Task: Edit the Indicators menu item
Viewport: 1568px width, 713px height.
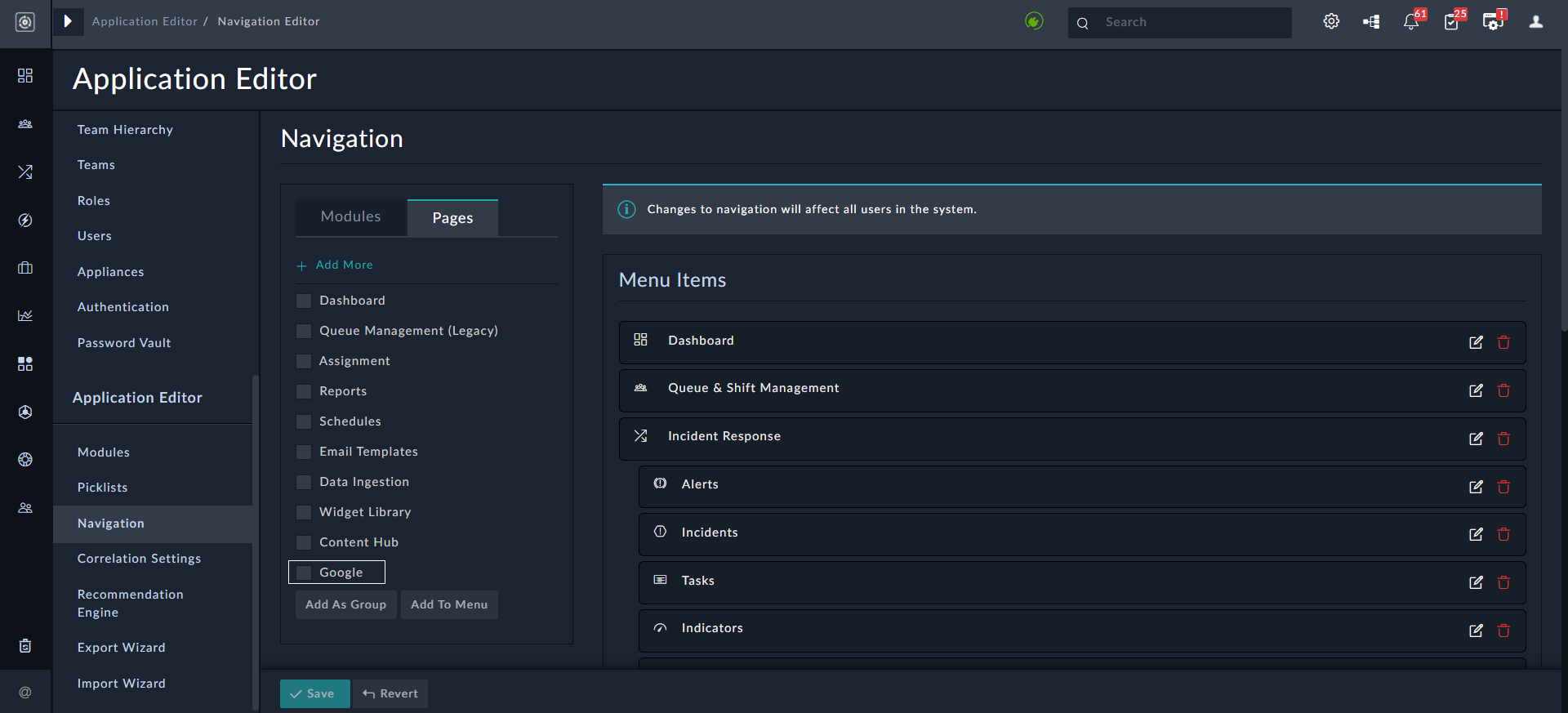Action: tap(1476, 631)
